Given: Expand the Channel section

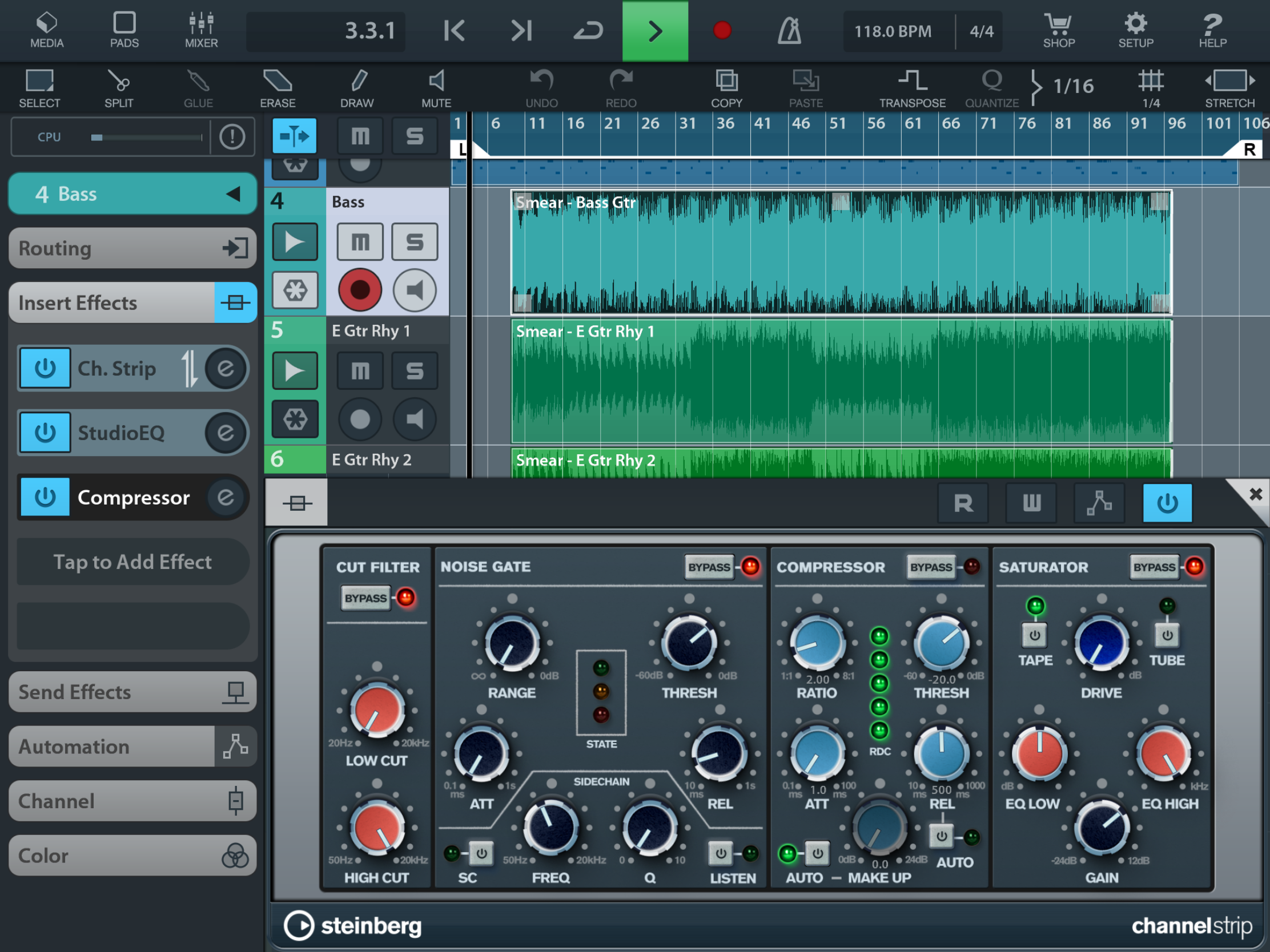Looking at the screenshot, I should pos(132,801).
